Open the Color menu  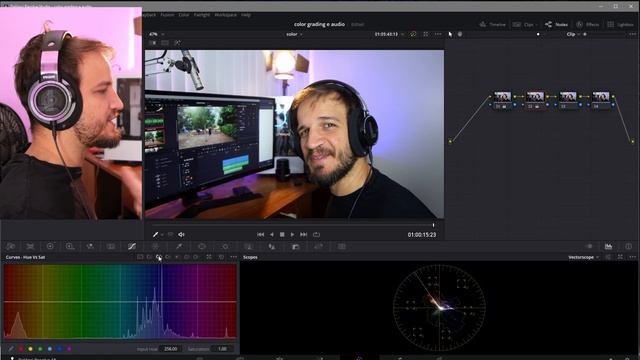[x=184, y=15]
